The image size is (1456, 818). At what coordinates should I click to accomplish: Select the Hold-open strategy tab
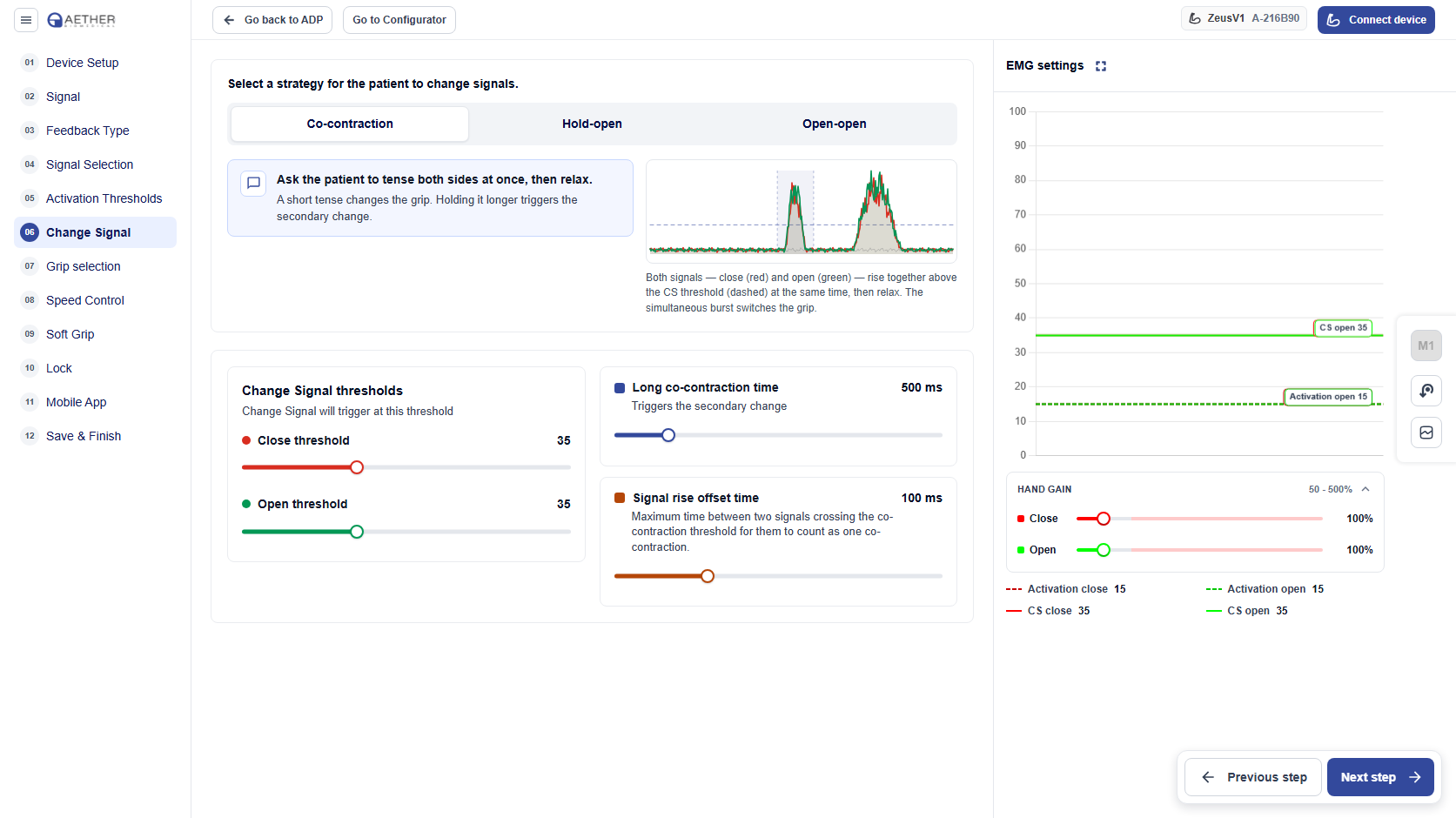(592, 124)
